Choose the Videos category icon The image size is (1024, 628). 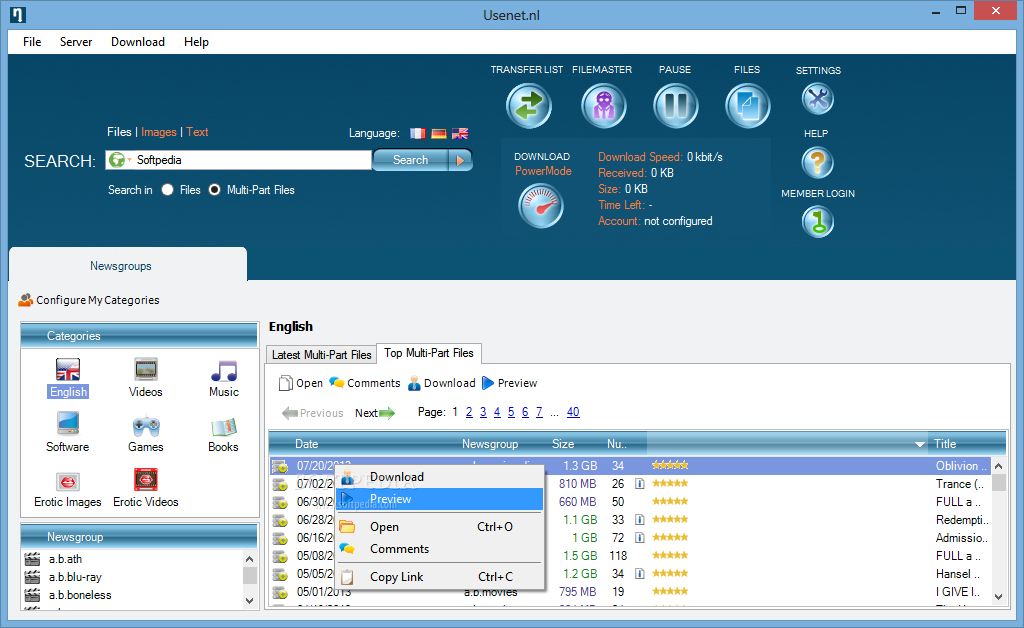[x=146, y=369]
